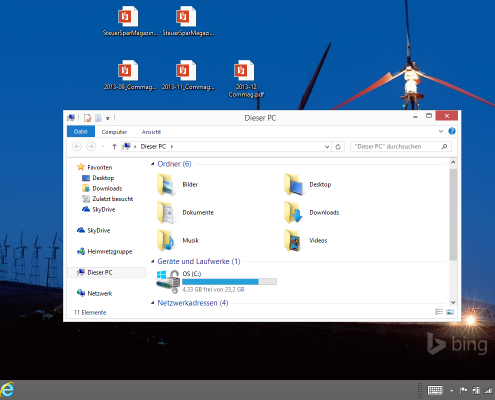Image resolution: width=495 pixels, height=400 pixels.
Task: Collapse the Geräte und Laufwerke group
Action: pos(152,261)
